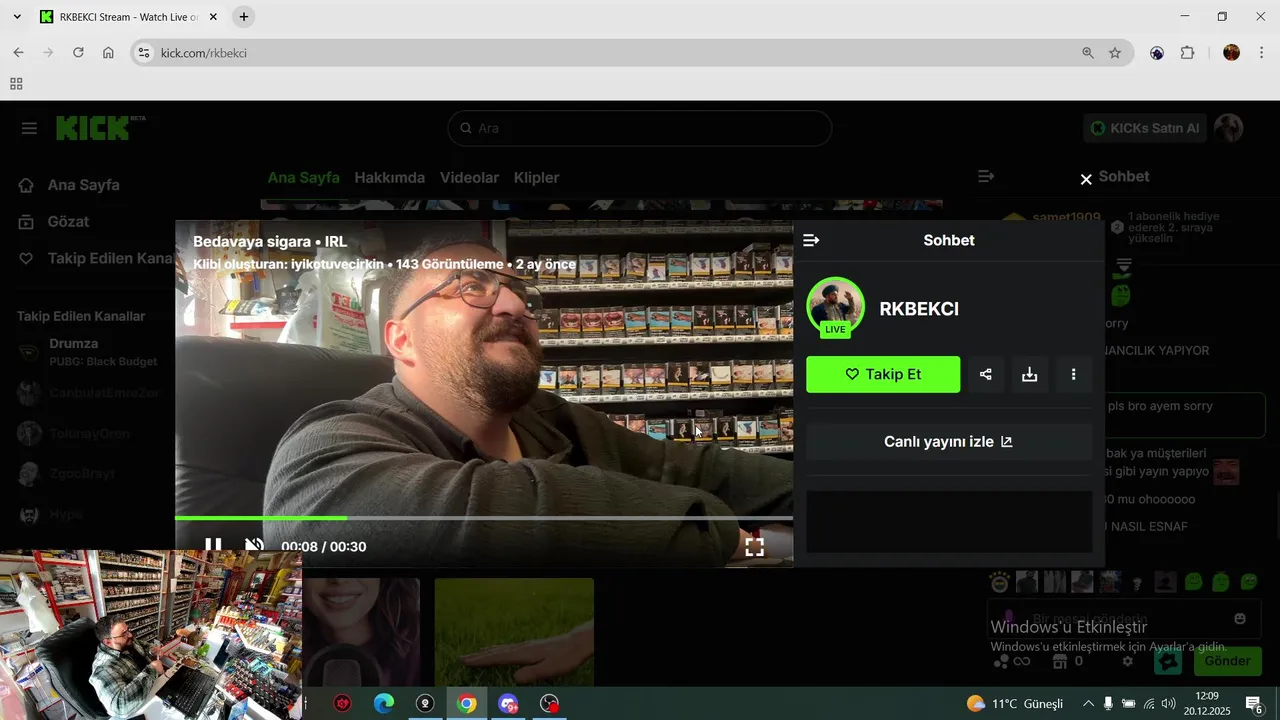The width and height of the screenshot is (1280, 720).
Task: Download the clip
Action: click(x=1030, y=374)
